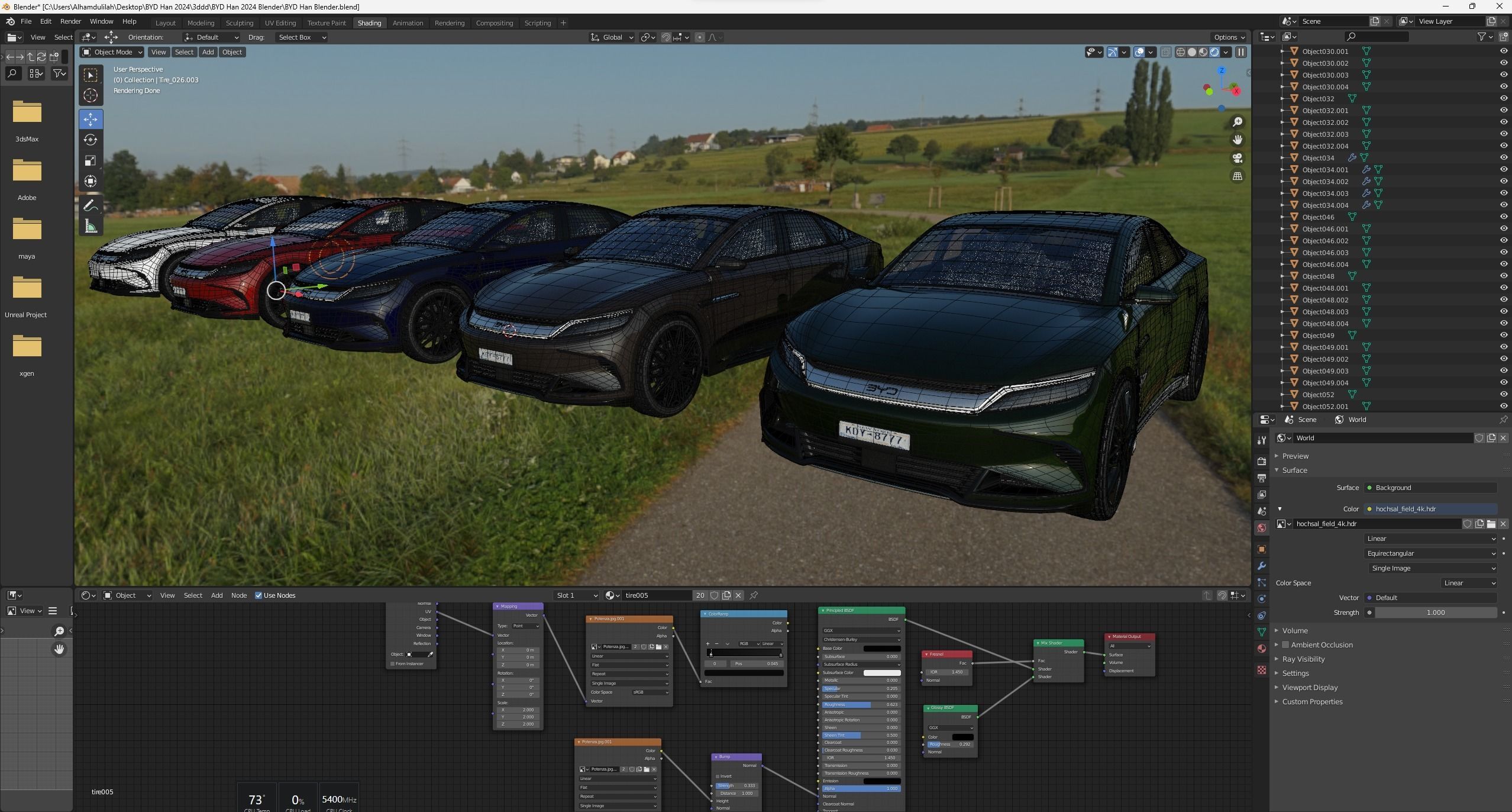Open the viewport header Add menu
This screenshot has width=1512, height=812.
[208, 52]
